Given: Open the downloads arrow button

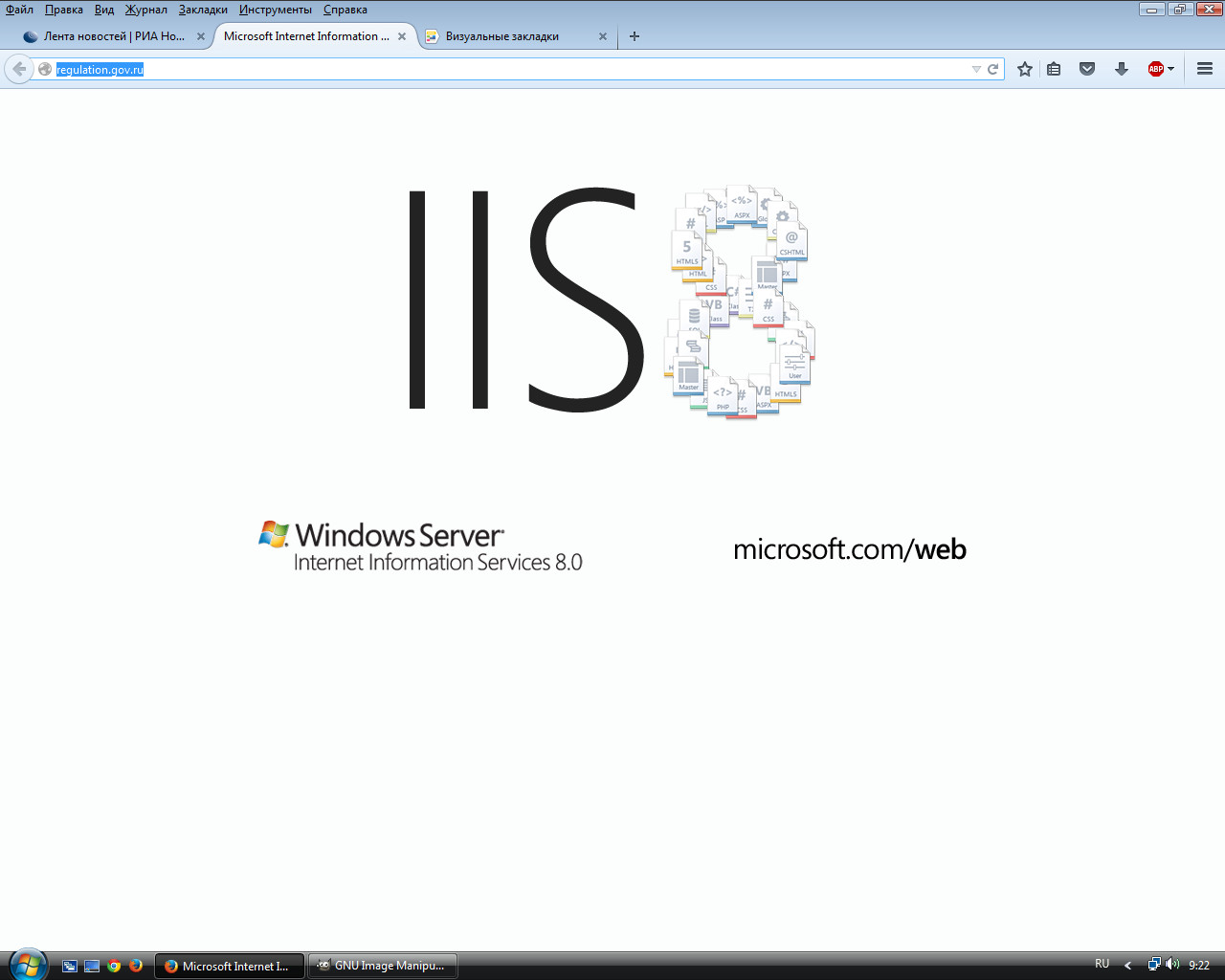Looking at the screenshot, I should 1122,69.
